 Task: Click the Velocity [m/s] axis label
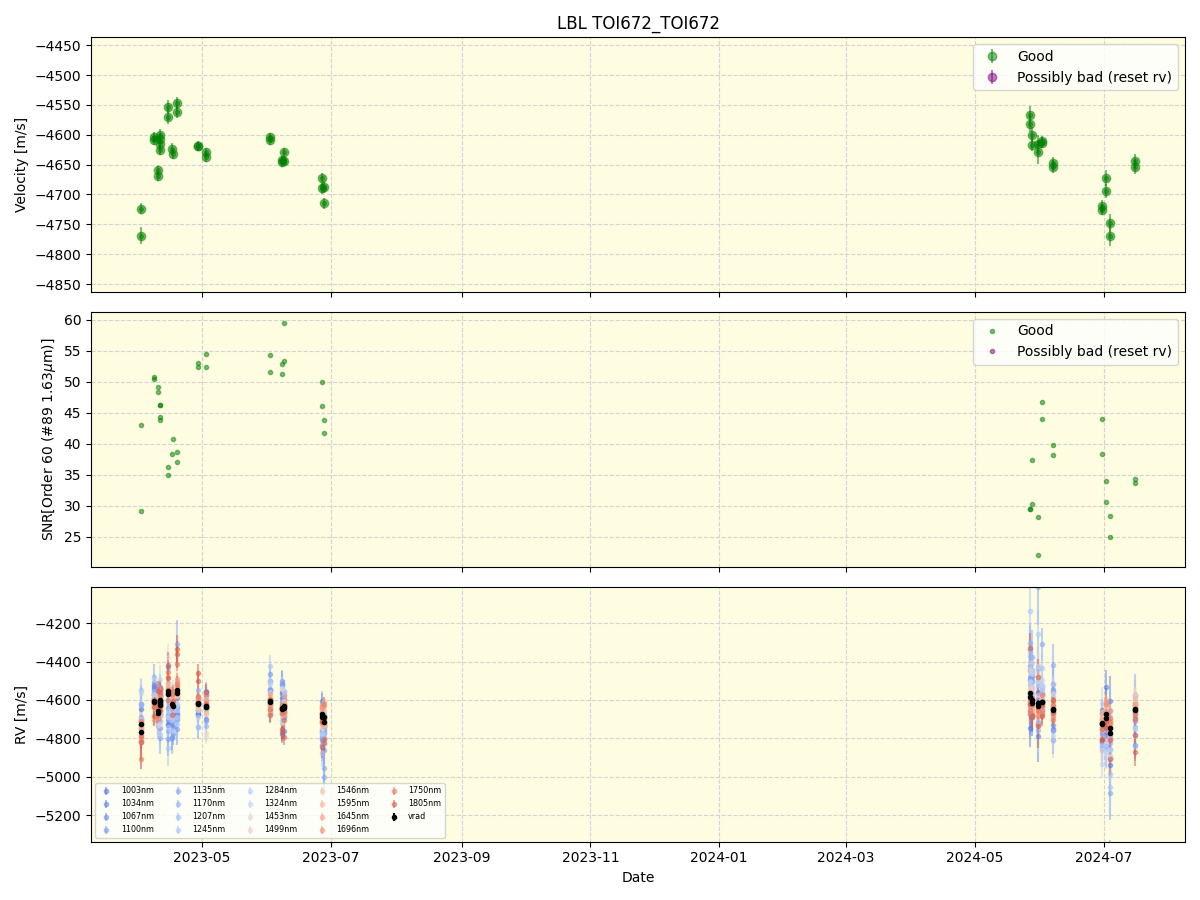point(21,165)
